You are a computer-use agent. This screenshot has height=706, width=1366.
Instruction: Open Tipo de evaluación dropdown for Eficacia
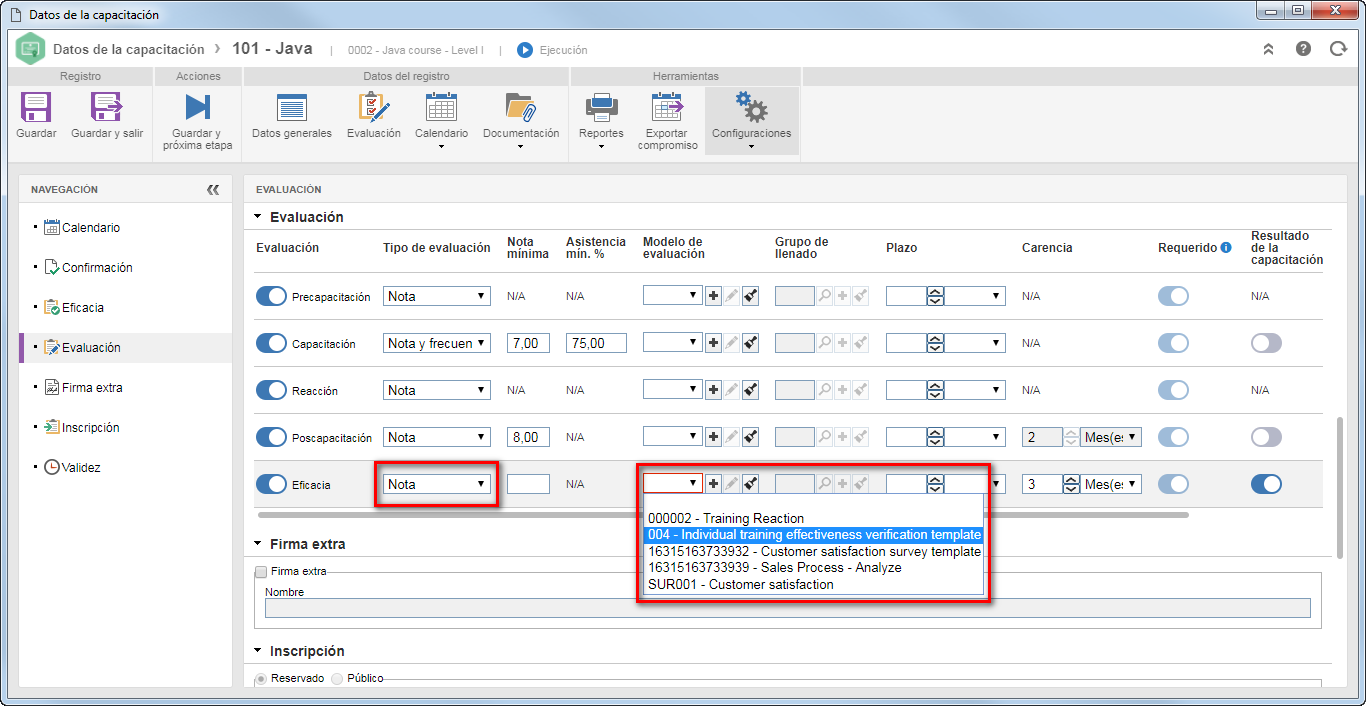[x=437, y=484]
